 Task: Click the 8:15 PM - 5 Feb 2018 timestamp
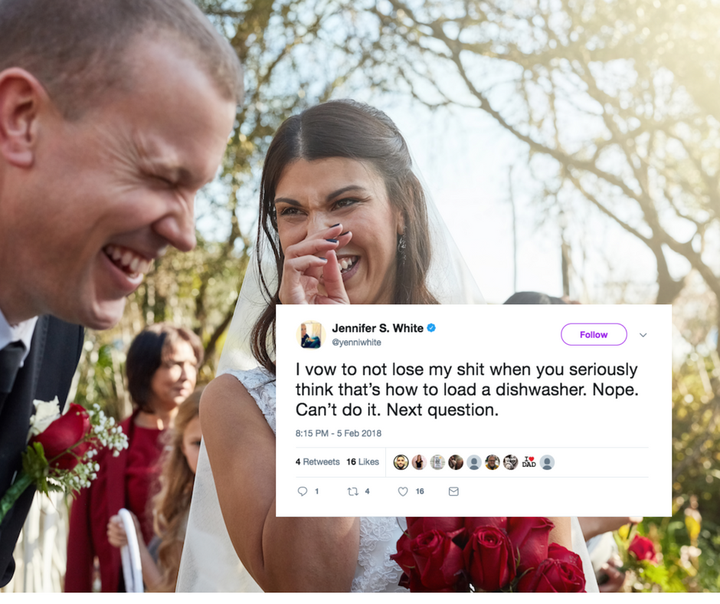pos(338,433)
